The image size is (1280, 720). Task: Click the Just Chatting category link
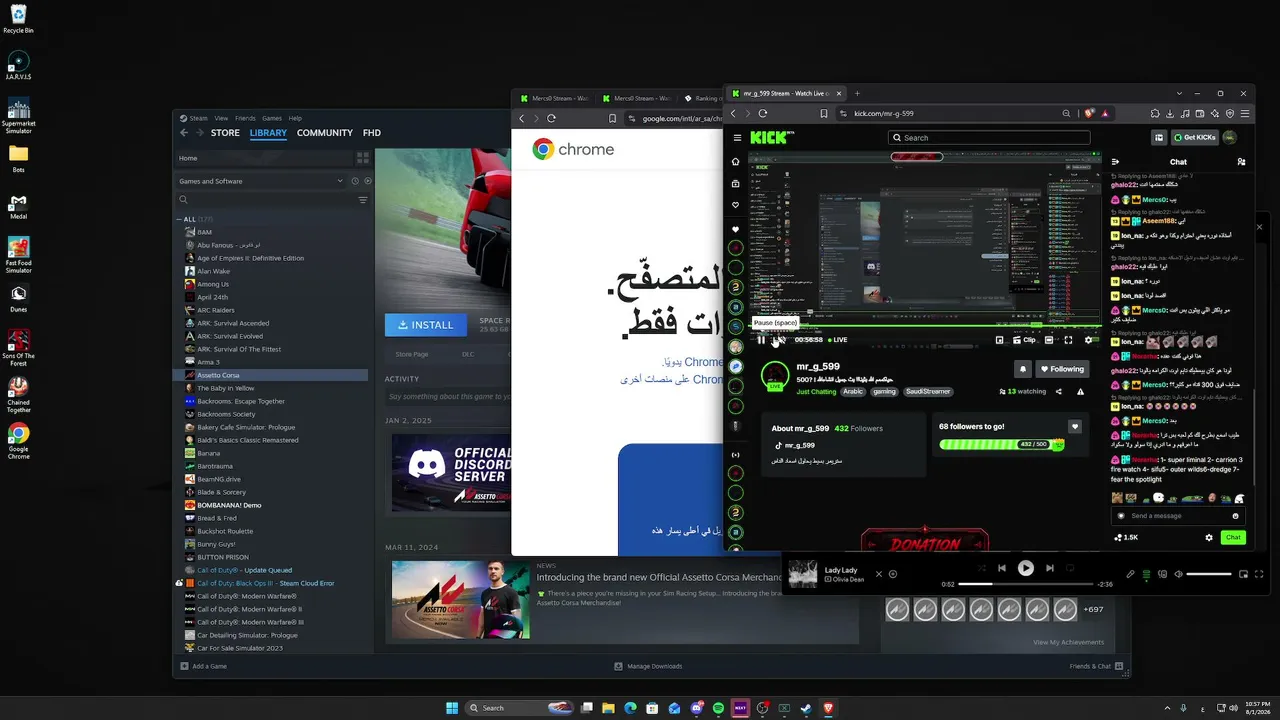[x=816, y=392]
